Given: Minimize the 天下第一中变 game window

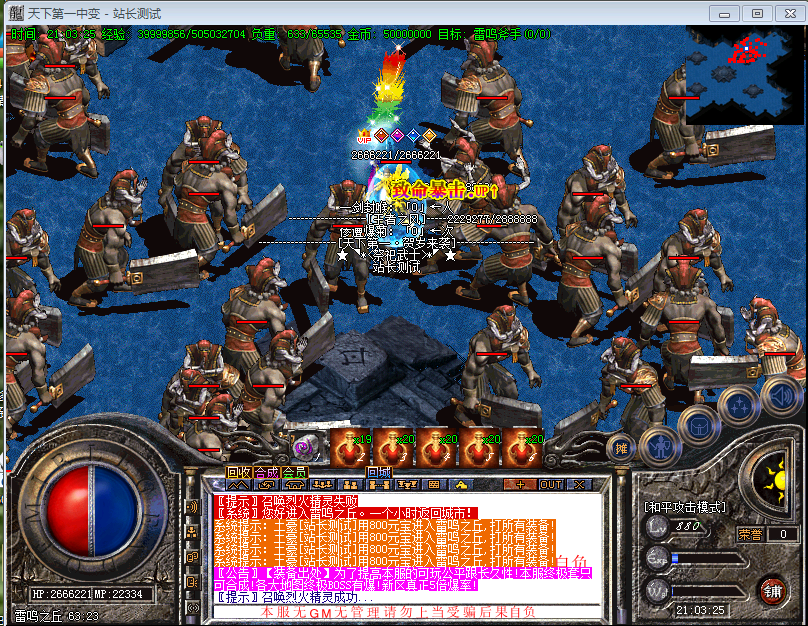Looking at the screenshot, I should pyautogui.click(x=725, y=13).
